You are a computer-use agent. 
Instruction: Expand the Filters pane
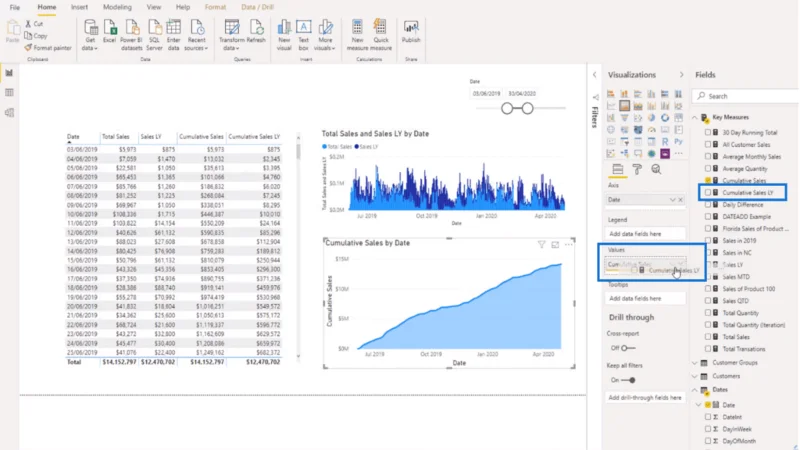(x=594, y=75)
